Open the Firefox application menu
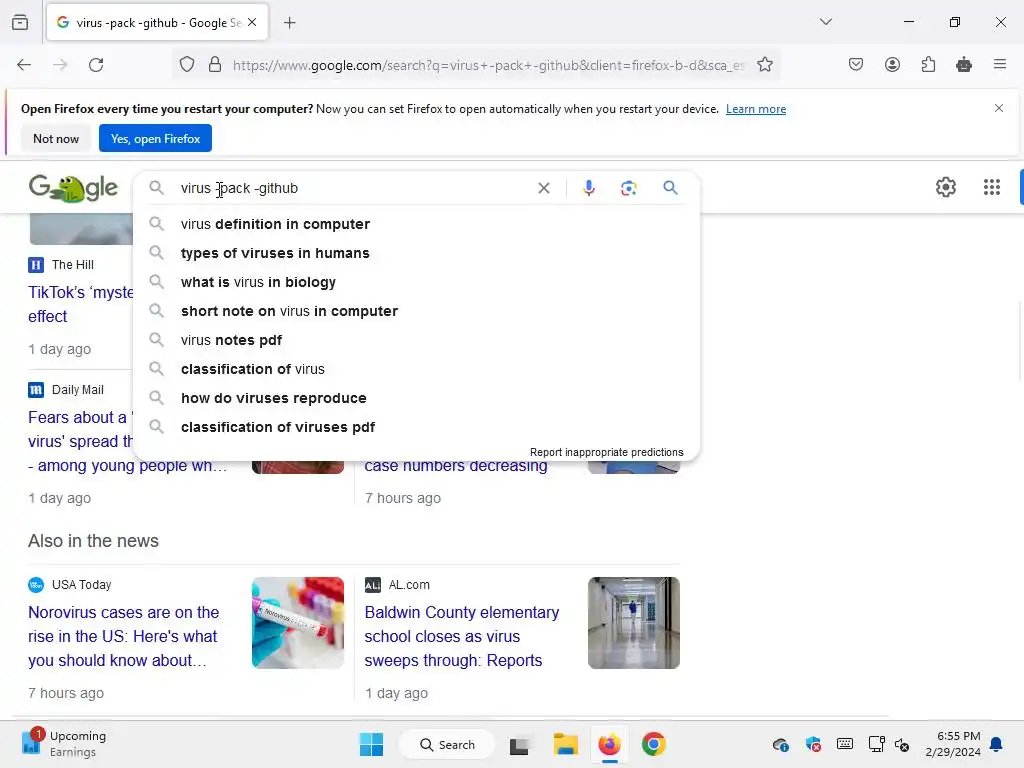 pyautogui.click(x=1000, y=64)
